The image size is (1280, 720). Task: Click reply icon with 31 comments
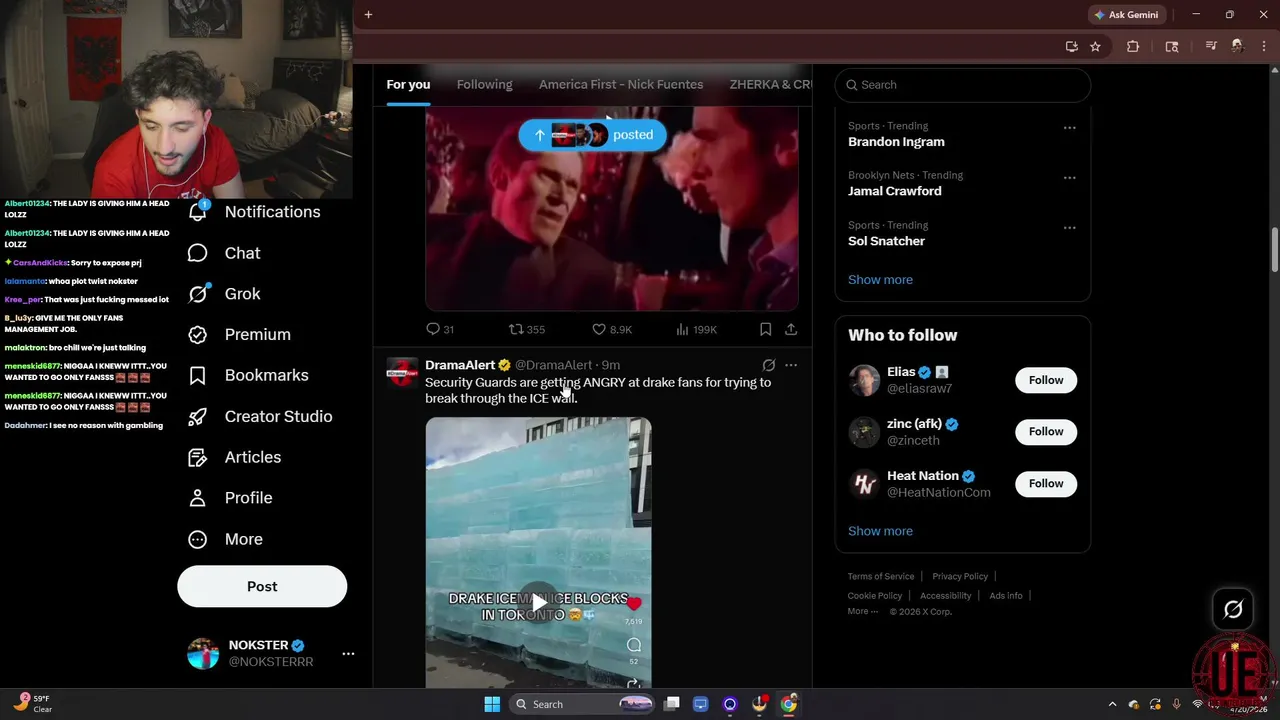(433, 329)
